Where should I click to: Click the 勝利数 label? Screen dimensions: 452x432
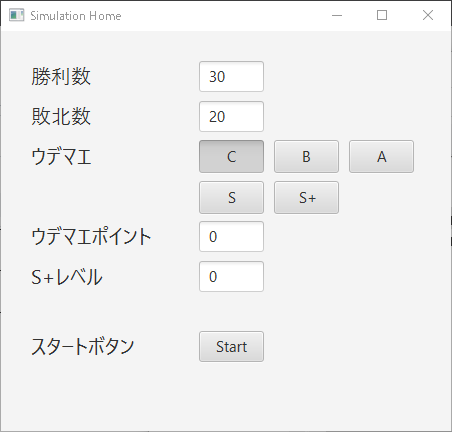[61, 76]
